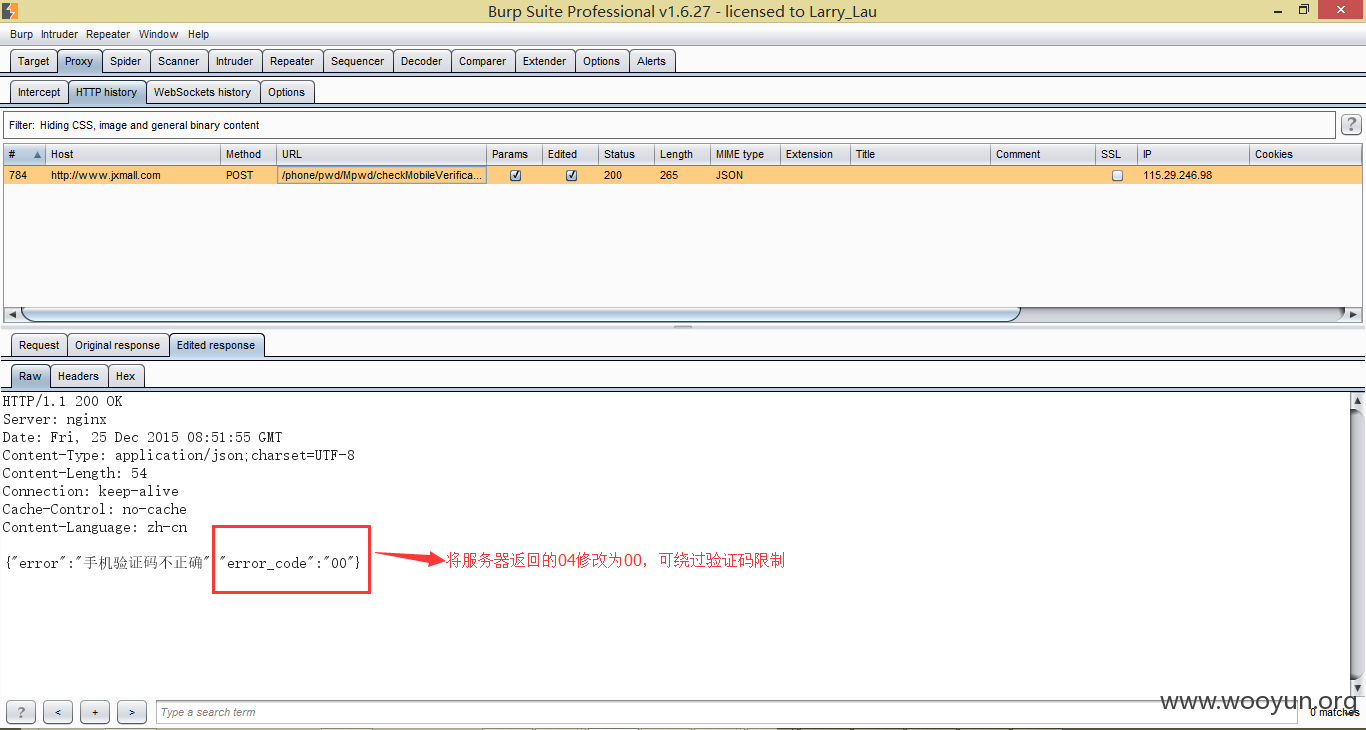Open the filter help question-mark icon

[x=1351, y=125]
